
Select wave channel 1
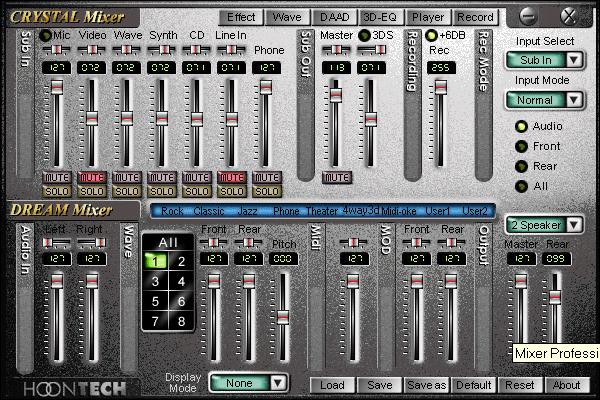coord(155,261)
